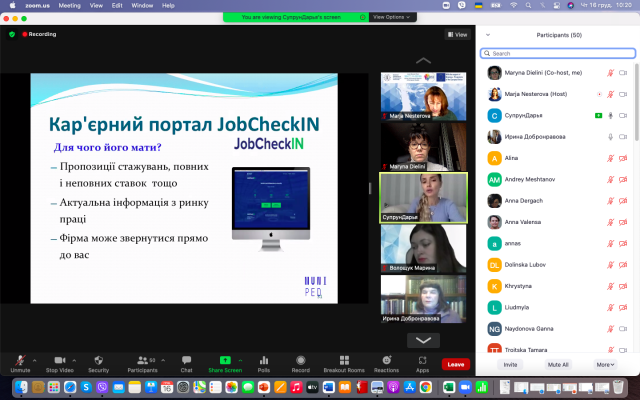
Task: Click the green Share Screen button
Action: coord(225,364)
